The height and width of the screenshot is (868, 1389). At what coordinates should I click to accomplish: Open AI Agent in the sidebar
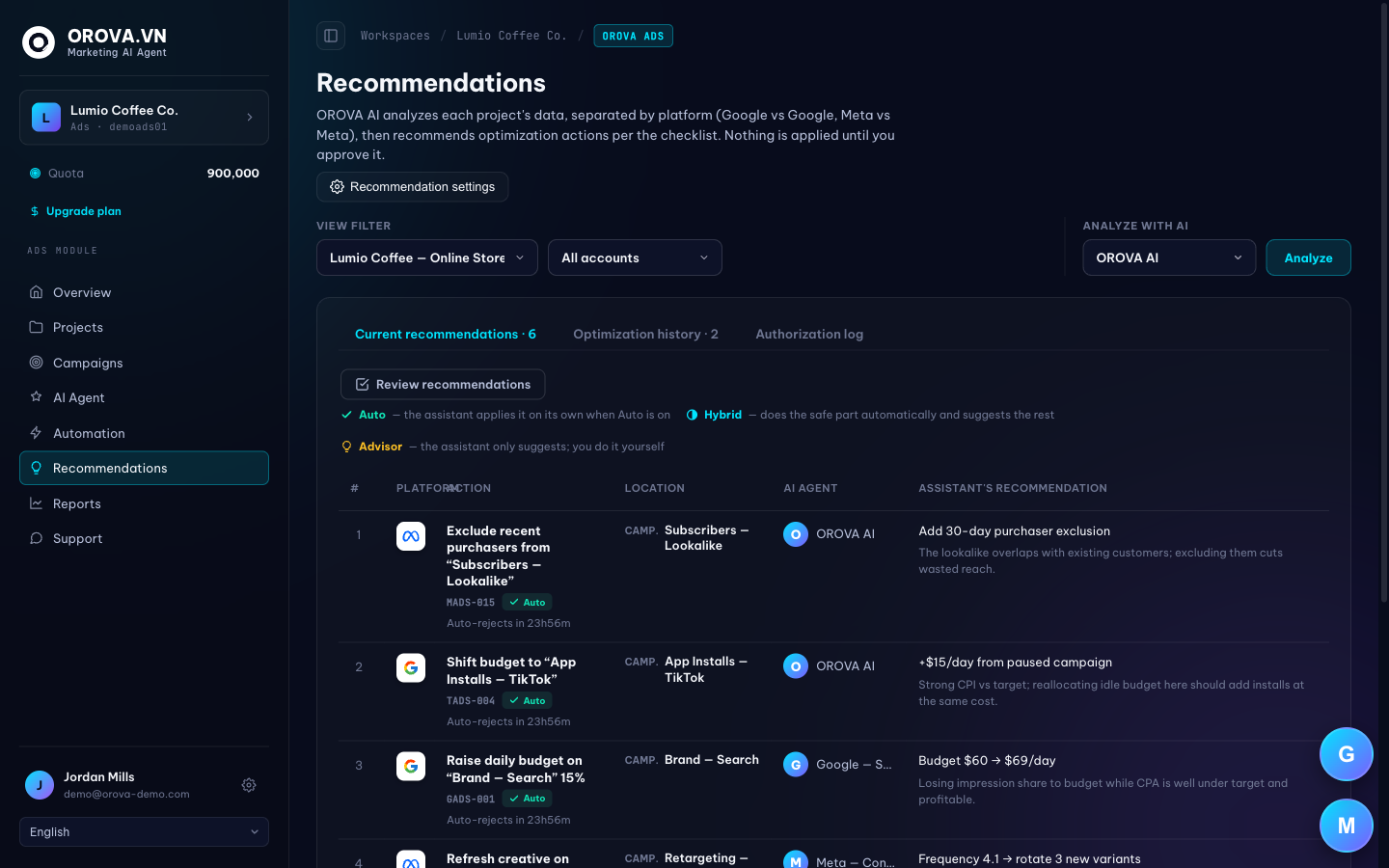point(144,397)
